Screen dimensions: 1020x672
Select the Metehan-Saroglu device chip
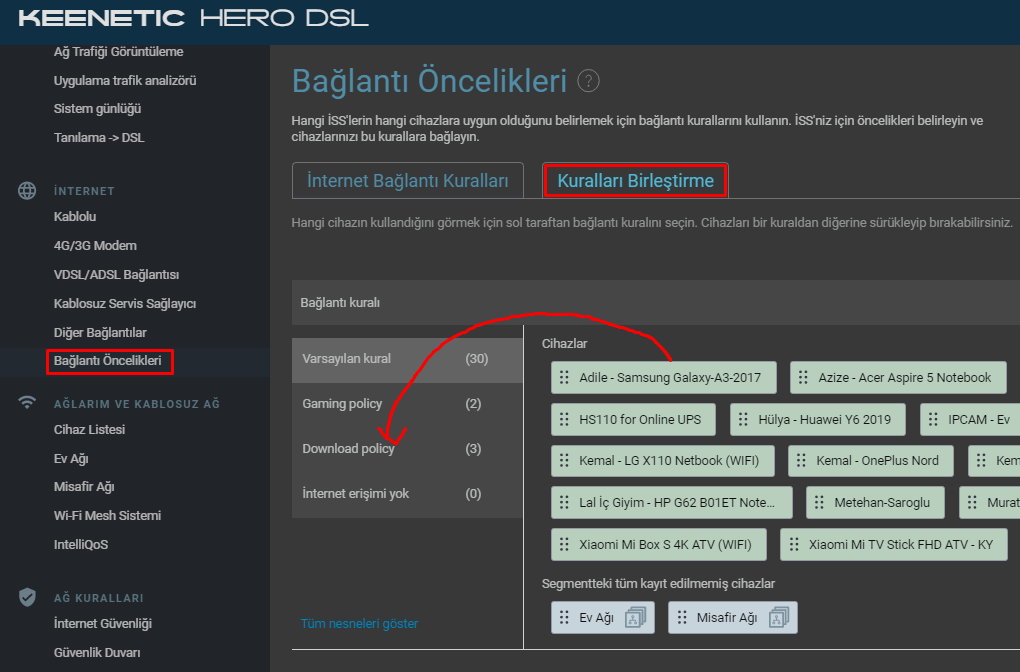pyautogui.click(x=875, y=502)
